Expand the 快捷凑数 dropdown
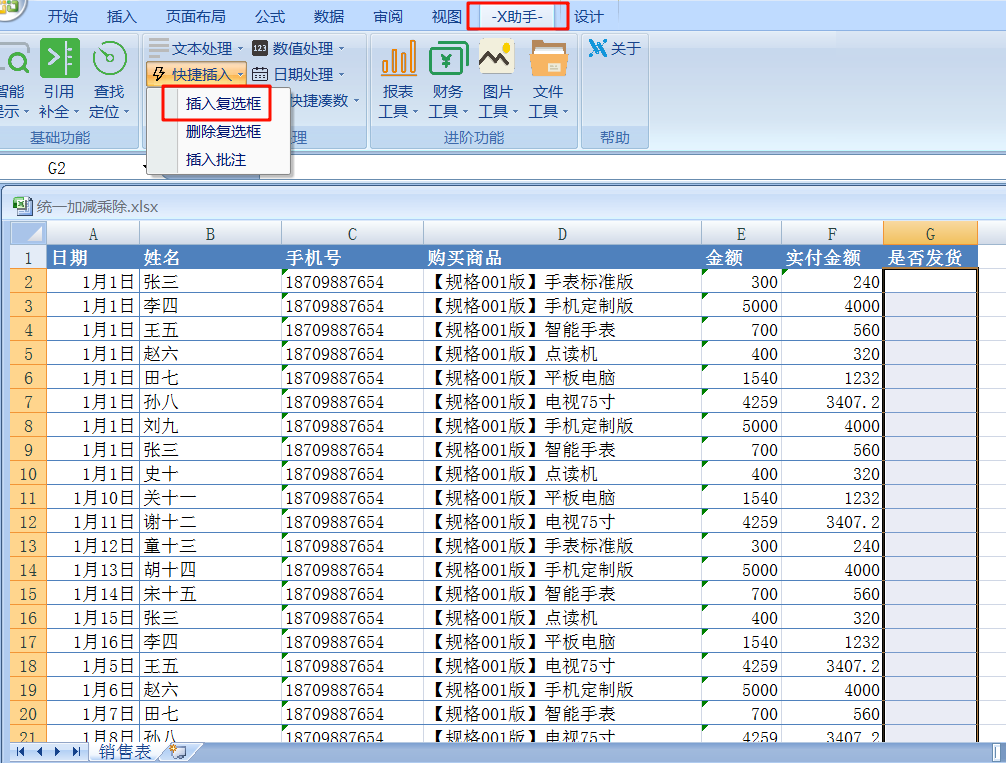Screen dimensions: 1006x763 [x=357, y=101]
